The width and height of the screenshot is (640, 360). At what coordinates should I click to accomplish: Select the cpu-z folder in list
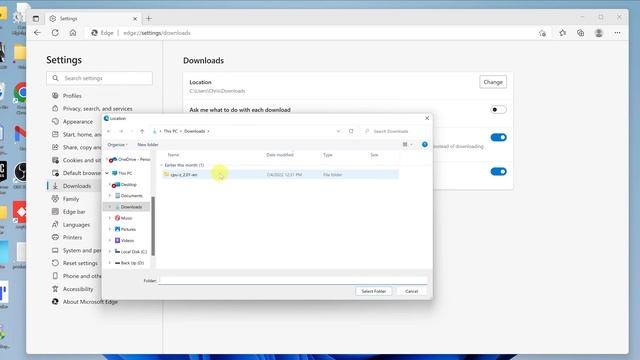pyautogui.click(x=280, y=174)
